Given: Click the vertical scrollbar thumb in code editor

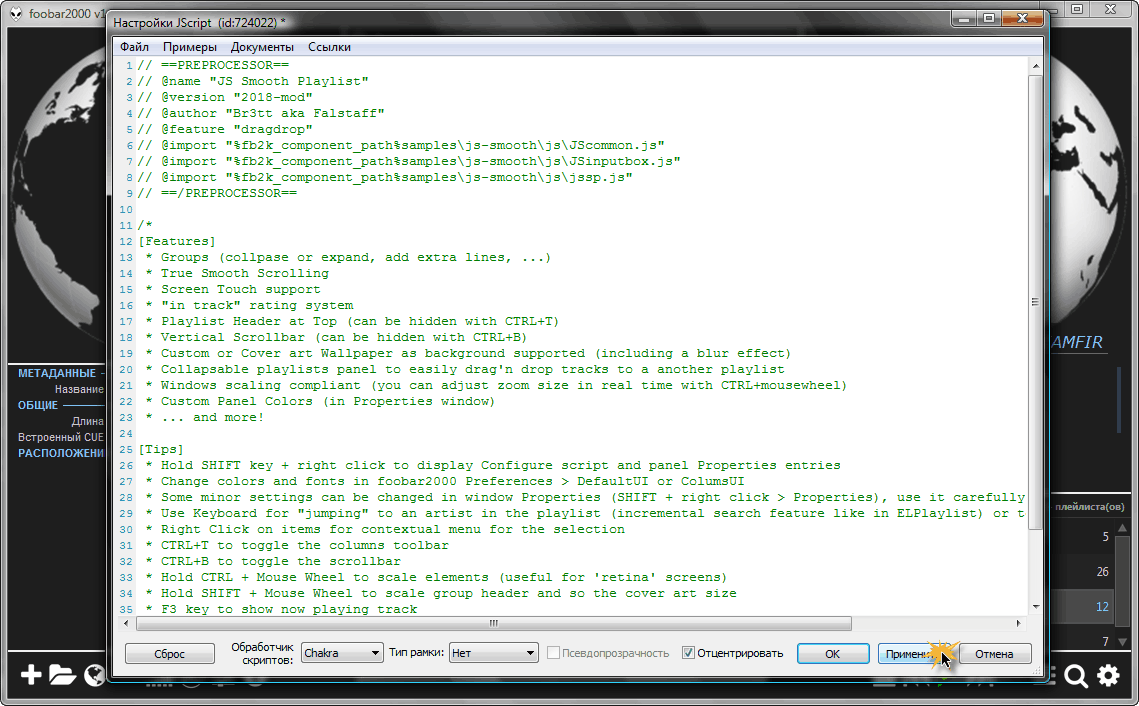Looking at the screenshot, I should click(1036, 301).
